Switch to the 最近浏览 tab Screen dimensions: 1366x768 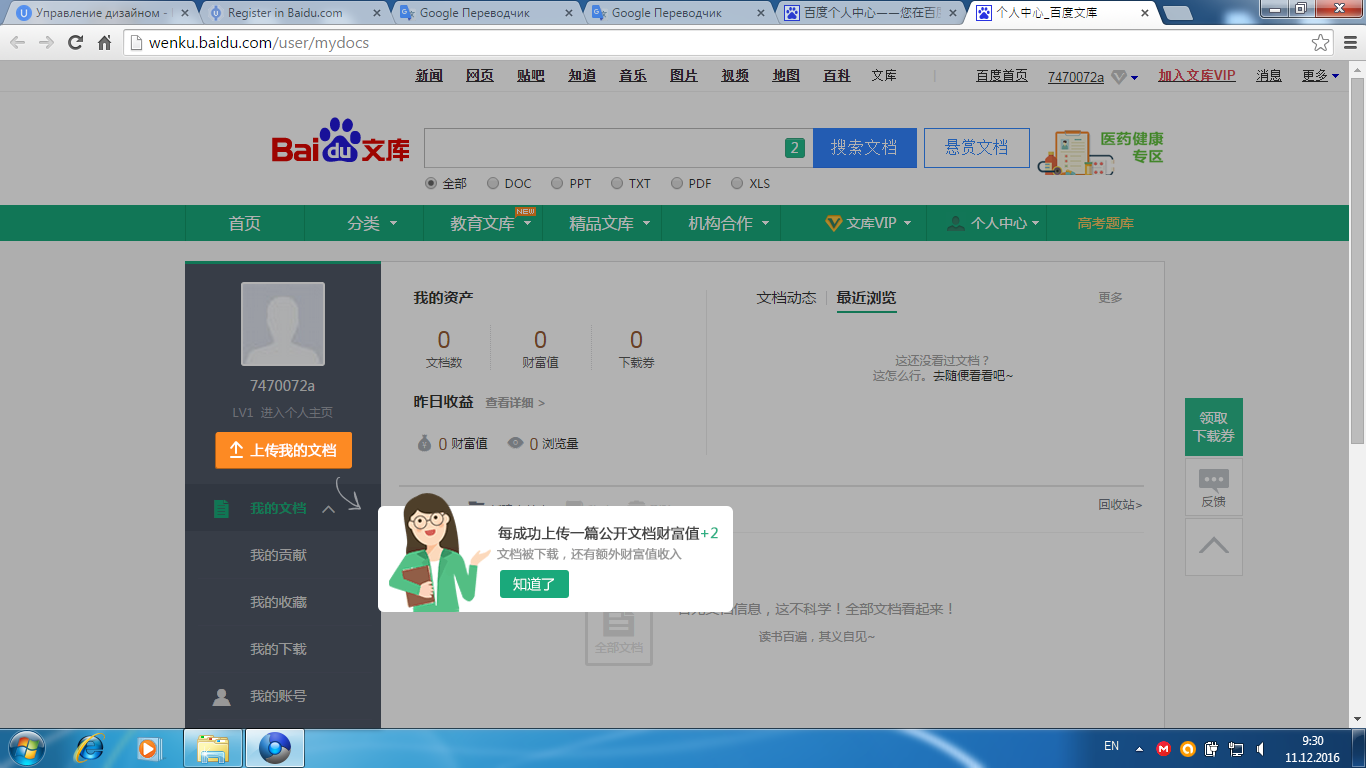(866, 297)
